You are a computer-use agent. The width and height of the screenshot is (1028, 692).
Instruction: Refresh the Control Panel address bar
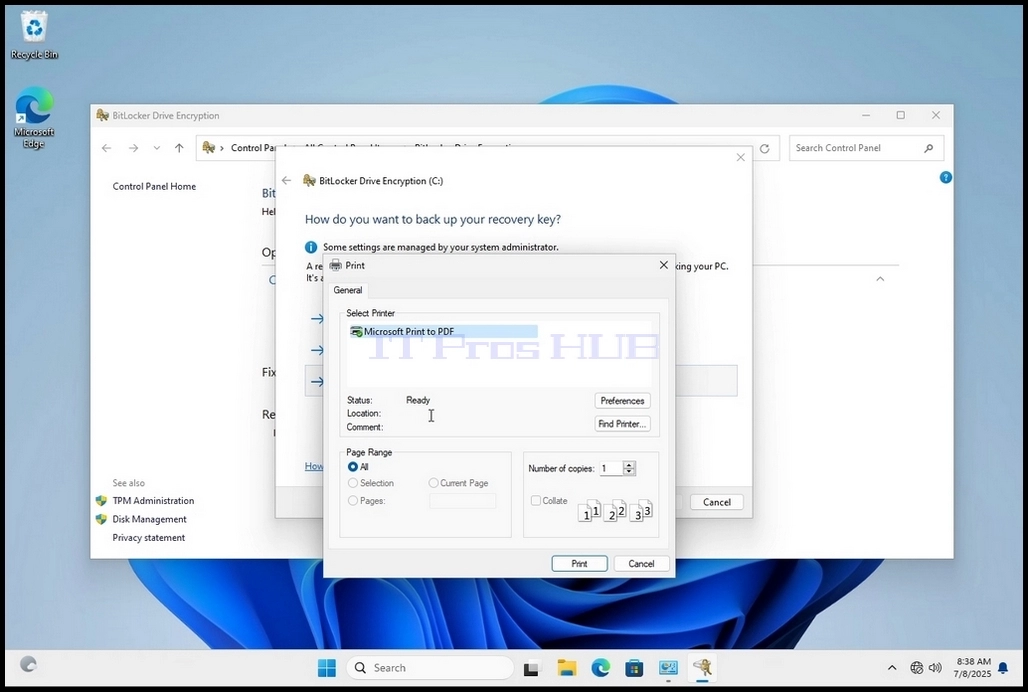764,149
